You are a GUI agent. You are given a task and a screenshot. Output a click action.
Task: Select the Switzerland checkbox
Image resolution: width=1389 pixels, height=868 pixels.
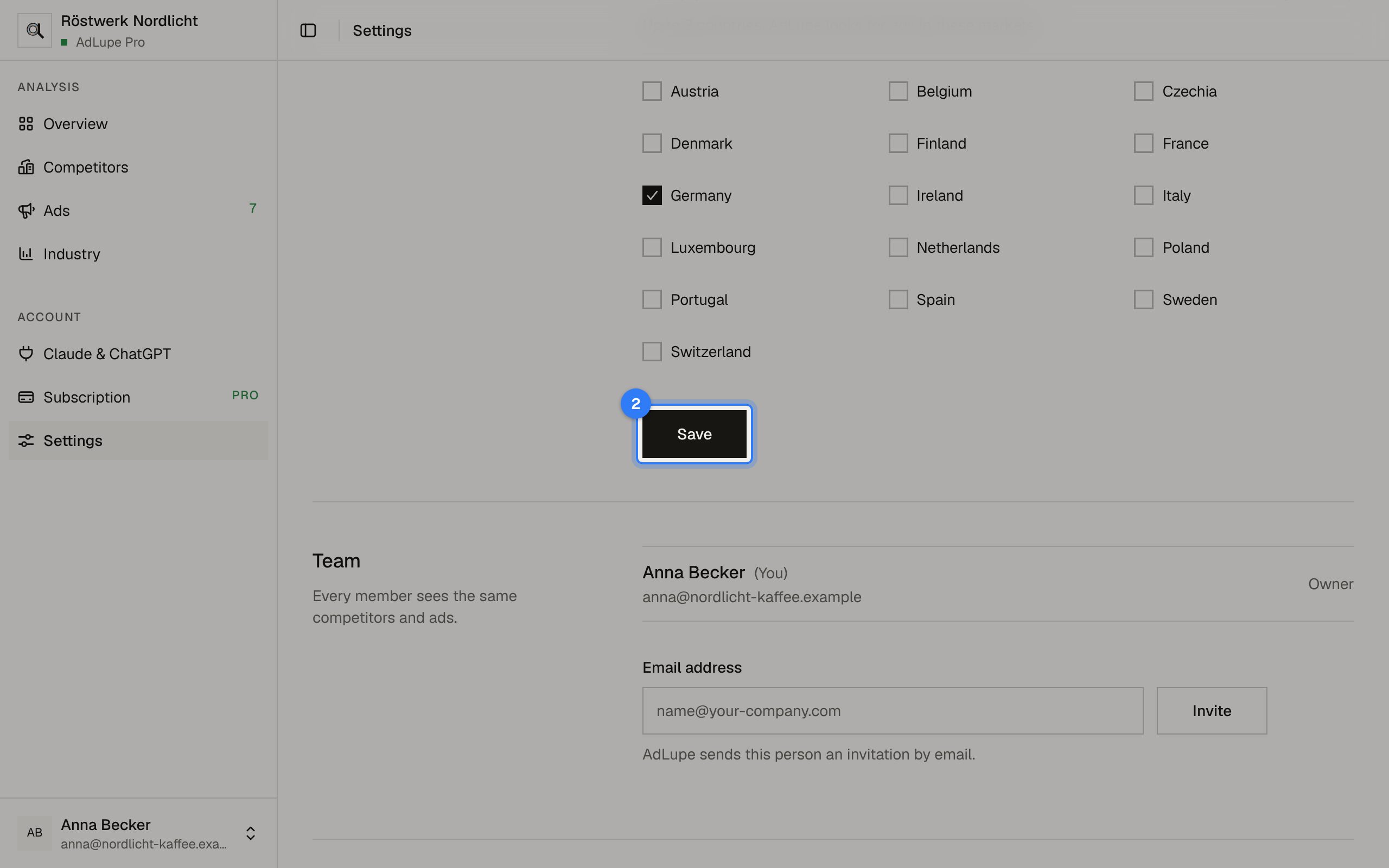[652, 352]
